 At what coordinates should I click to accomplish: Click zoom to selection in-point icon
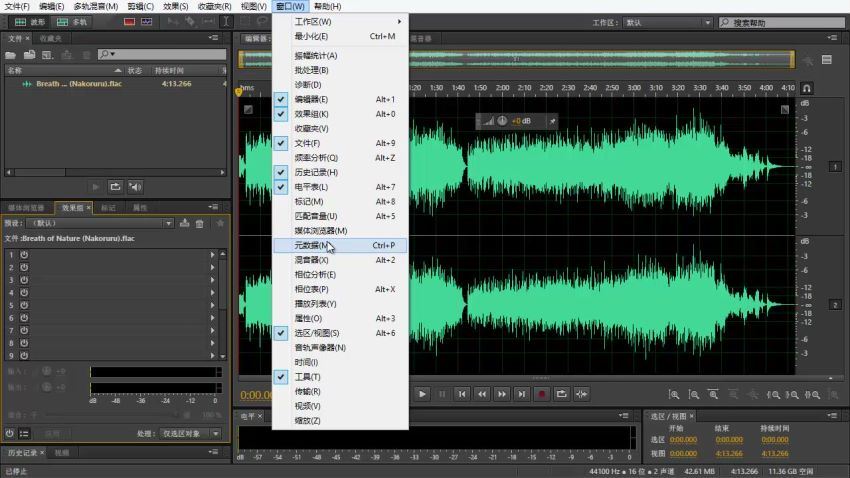coord(773,395)
